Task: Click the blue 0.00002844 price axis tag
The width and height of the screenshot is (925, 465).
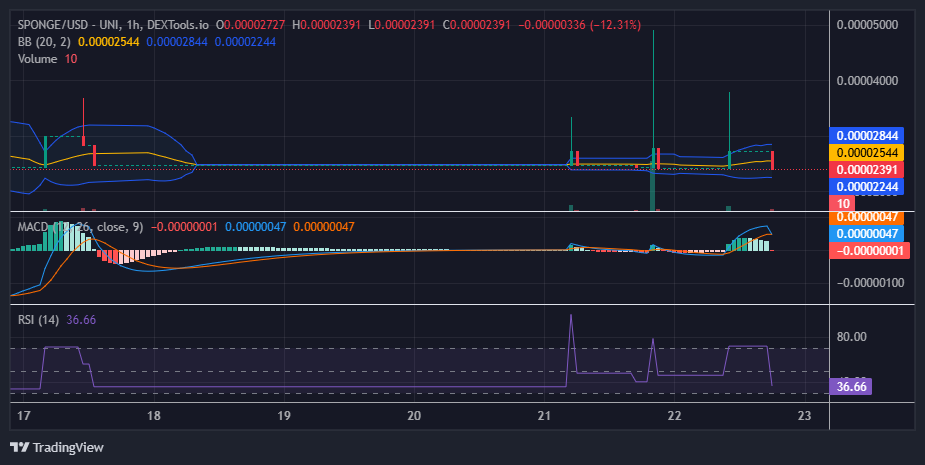Action: 867,136
